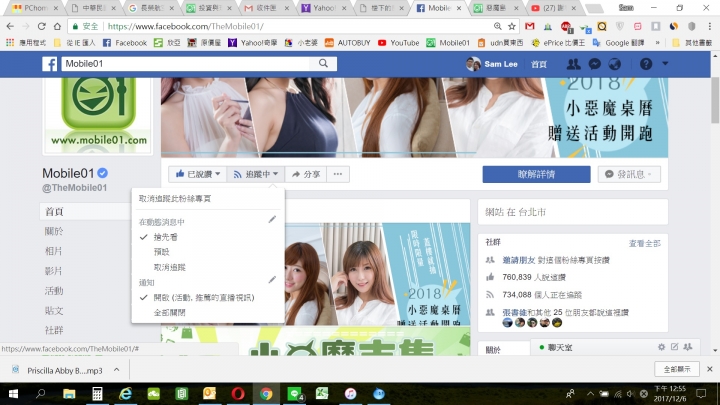
Task: Expand bookmarks overflow chevron
Action: [x=657, y=43]
